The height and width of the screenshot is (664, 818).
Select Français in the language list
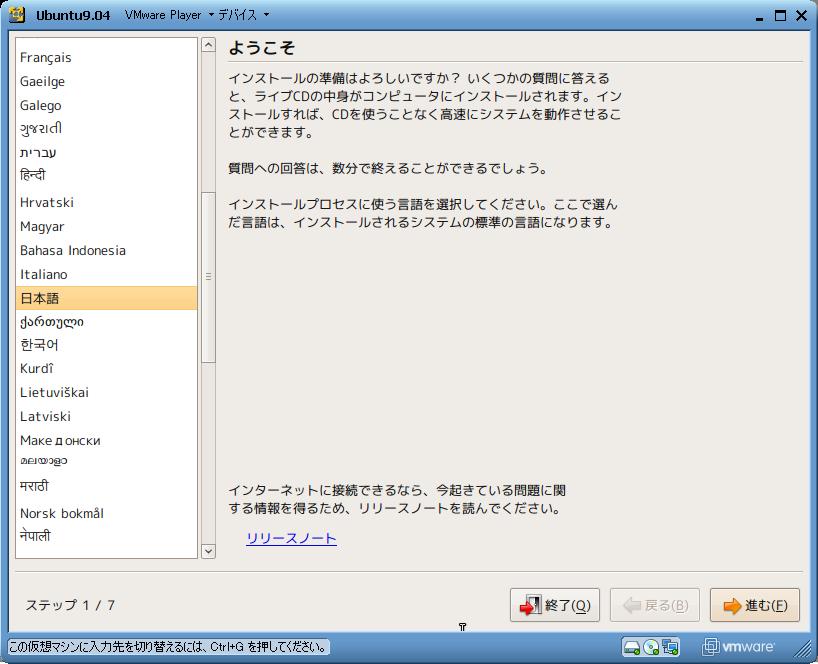(106, 57)
